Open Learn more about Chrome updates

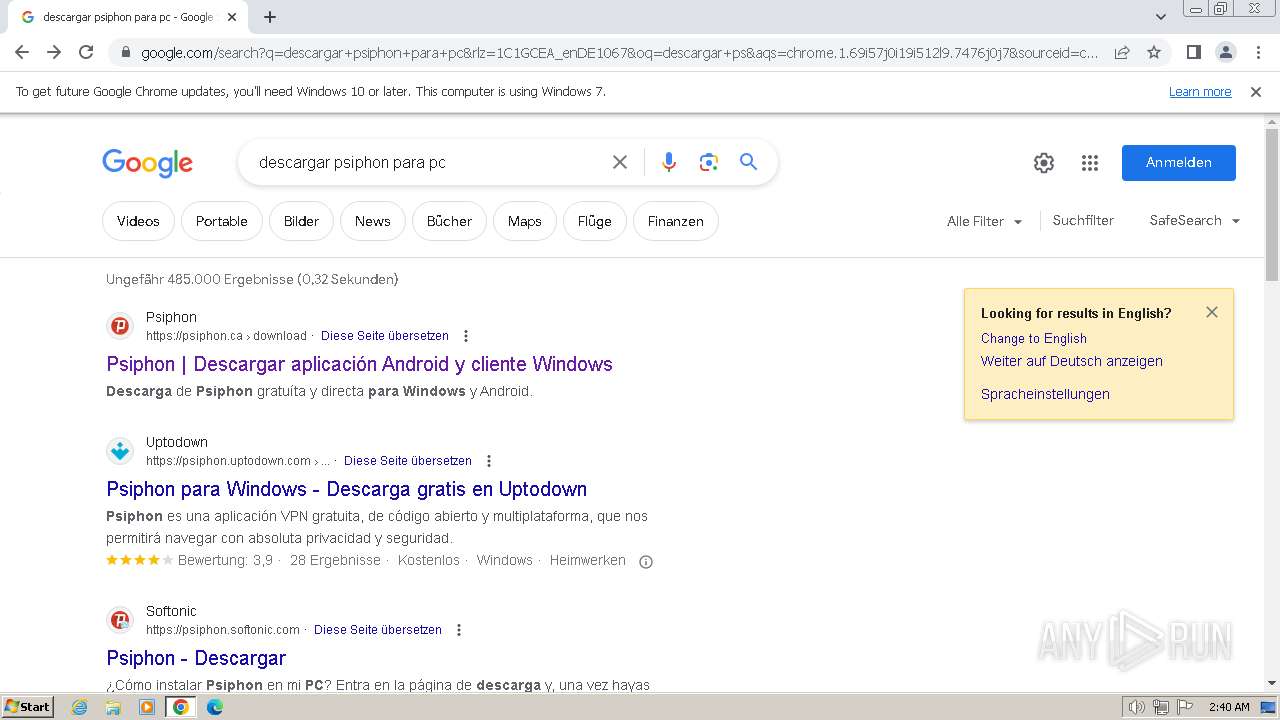[1200, 92]
